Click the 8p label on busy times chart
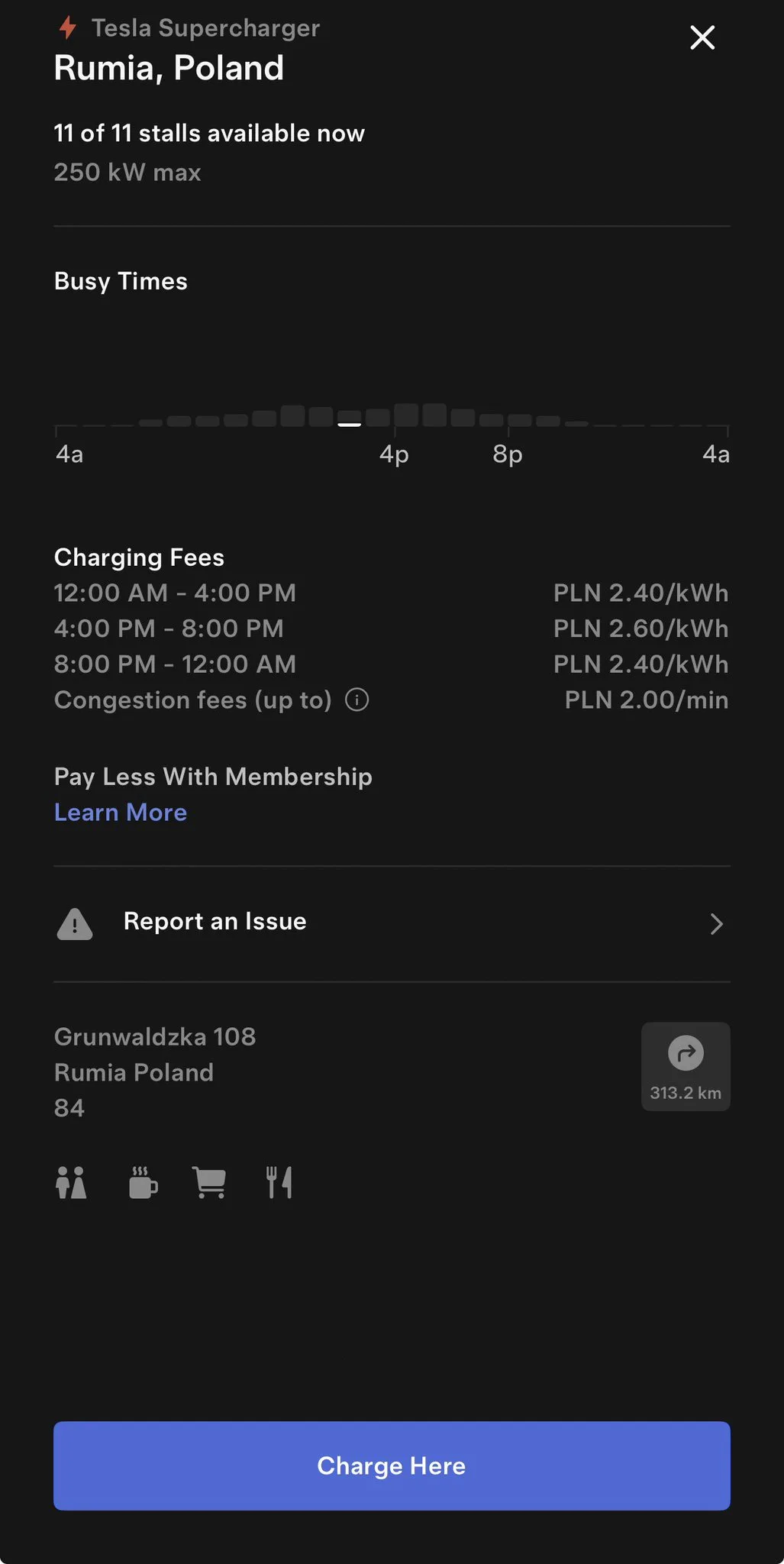Screen dimensions: 784x1564 [508, 454]
